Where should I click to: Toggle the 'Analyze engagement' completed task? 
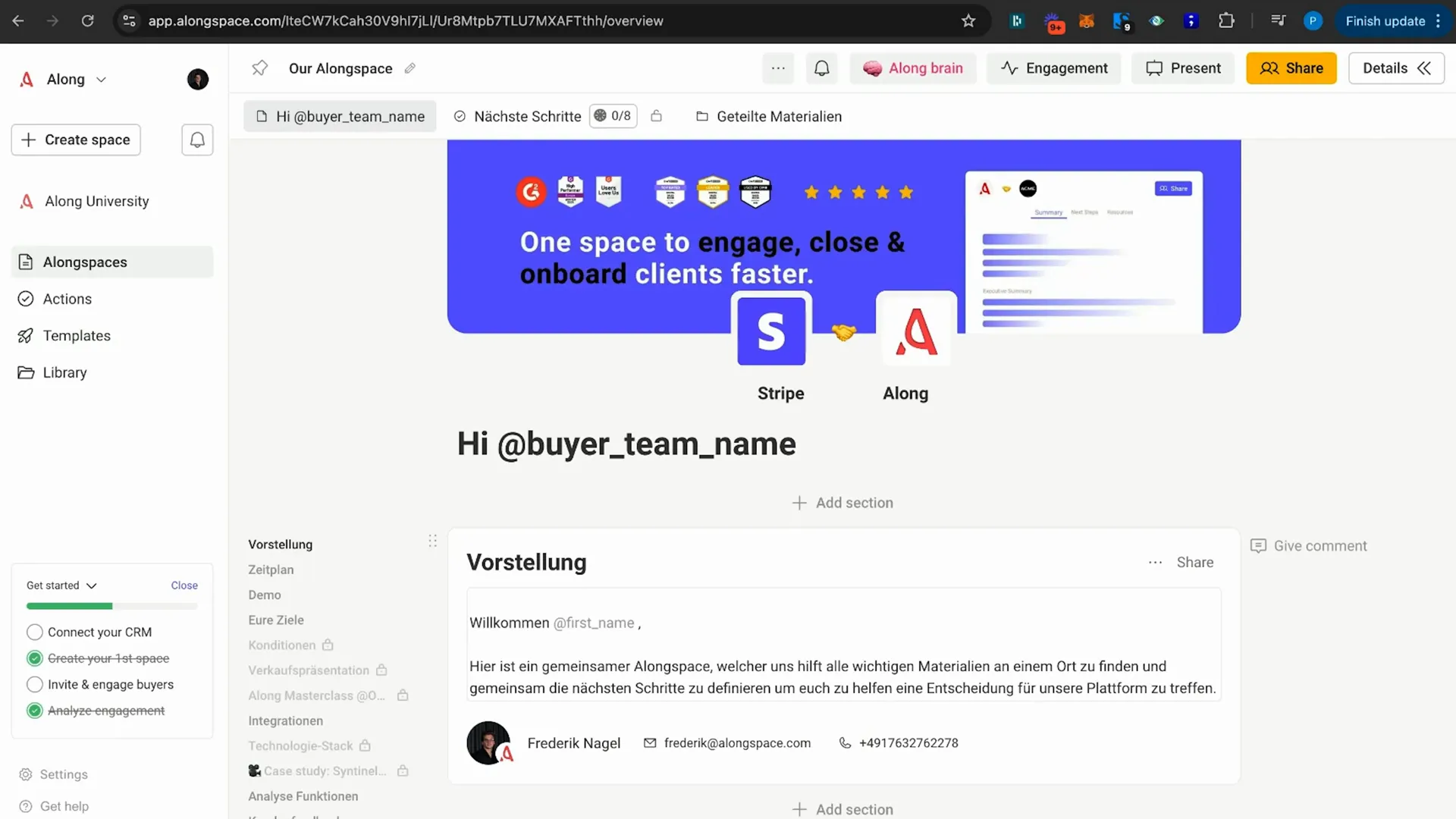(34, 710)
